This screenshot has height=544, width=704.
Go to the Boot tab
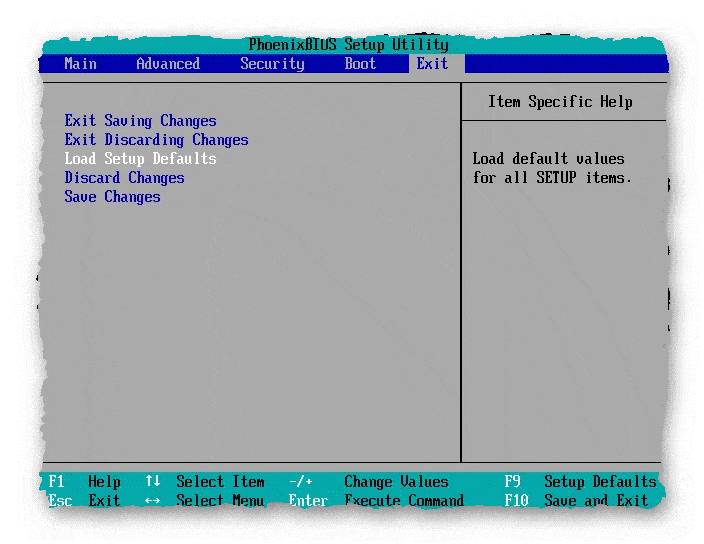[360, 64]
